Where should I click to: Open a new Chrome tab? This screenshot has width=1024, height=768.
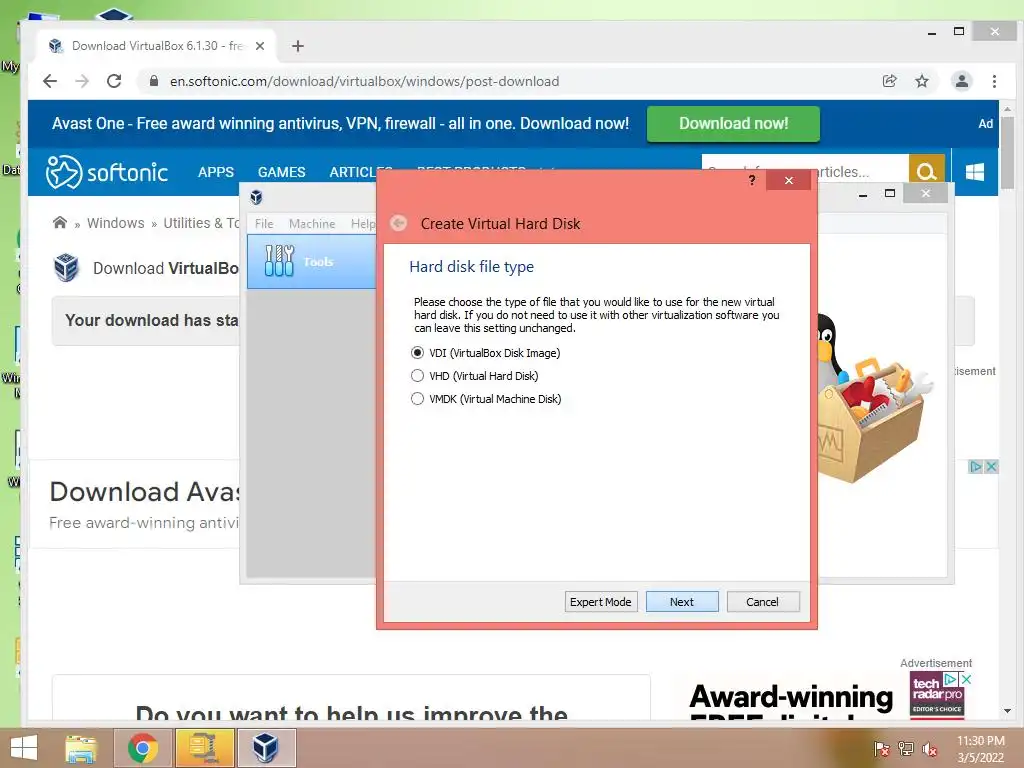(298, 46)
